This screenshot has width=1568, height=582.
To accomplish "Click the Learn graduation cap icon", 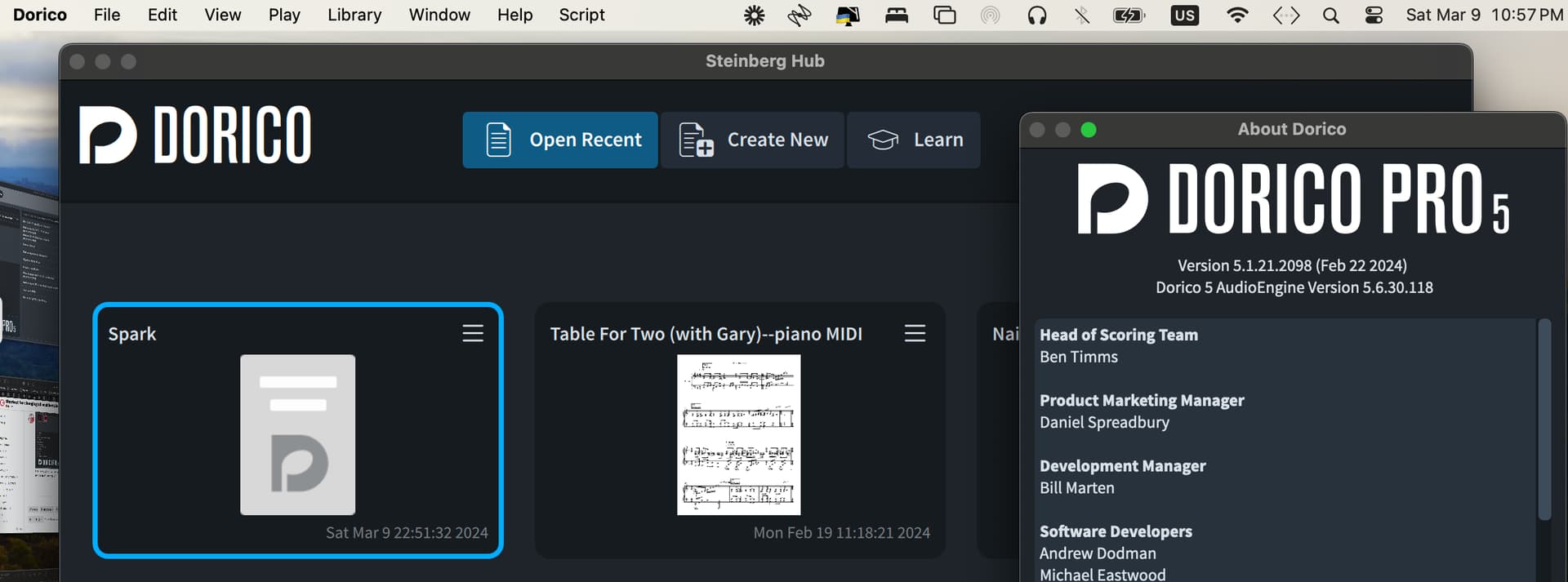I will click(x=883, y=140).
